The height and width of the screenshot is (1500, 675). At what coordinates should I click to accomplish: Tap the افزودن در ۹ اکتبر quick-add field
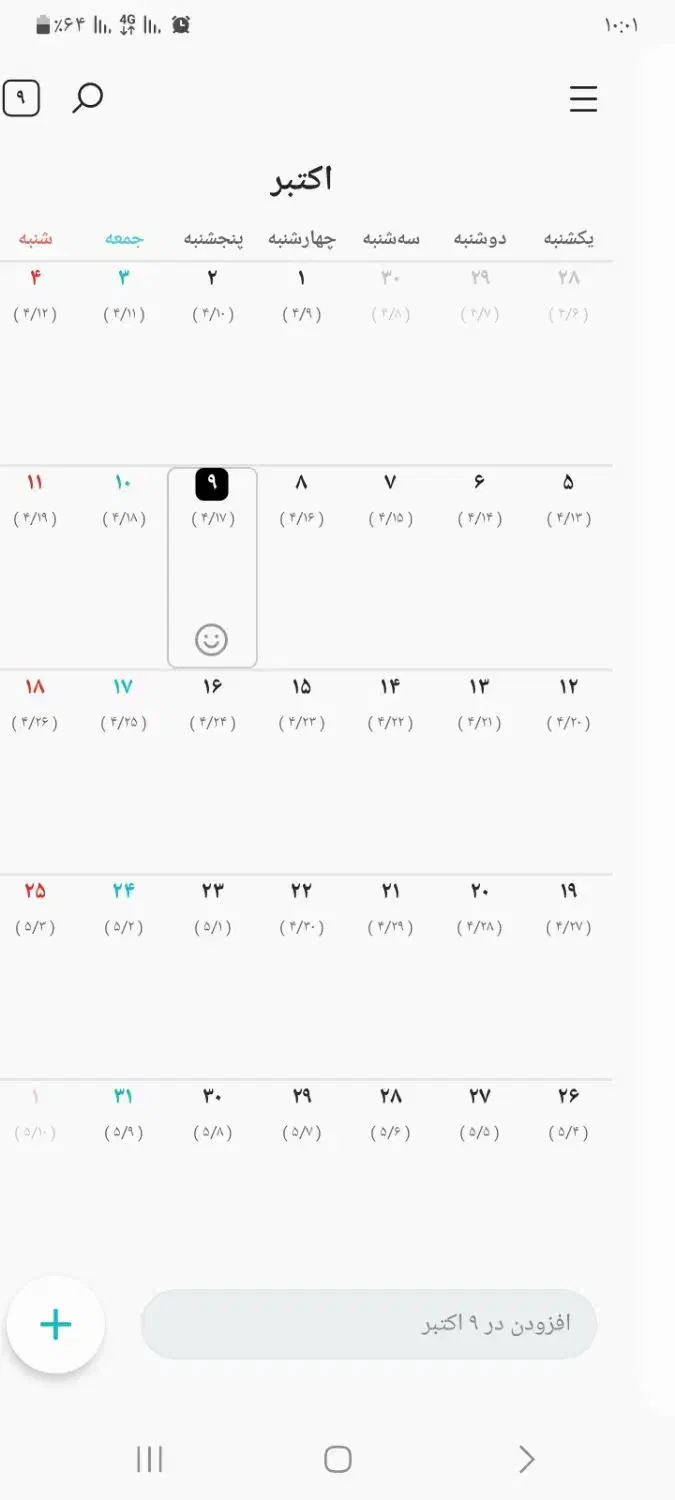pyautogui.click(x=369, y=1324)
